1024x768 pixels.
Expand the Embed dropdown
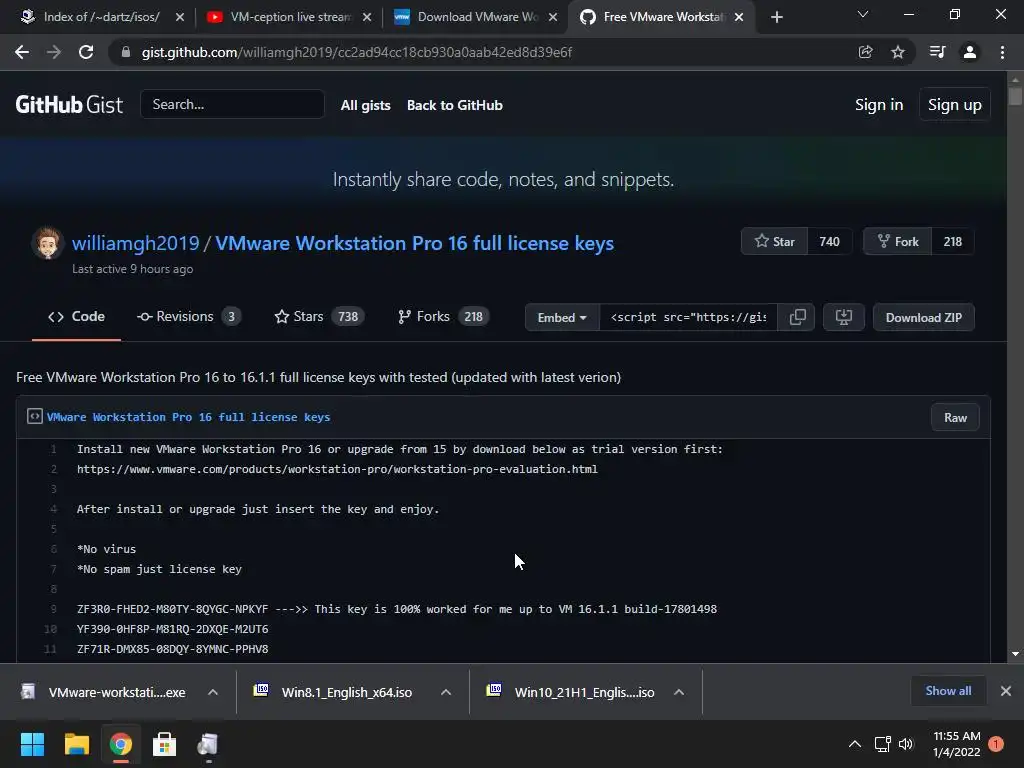562,317
